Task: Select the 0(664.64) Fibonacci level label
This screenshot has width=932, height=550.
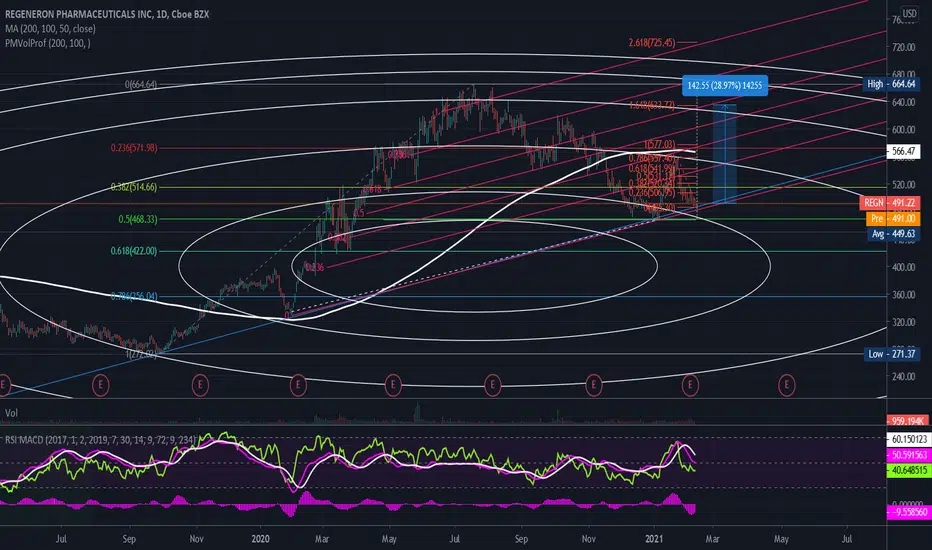Action: (141, 84)
